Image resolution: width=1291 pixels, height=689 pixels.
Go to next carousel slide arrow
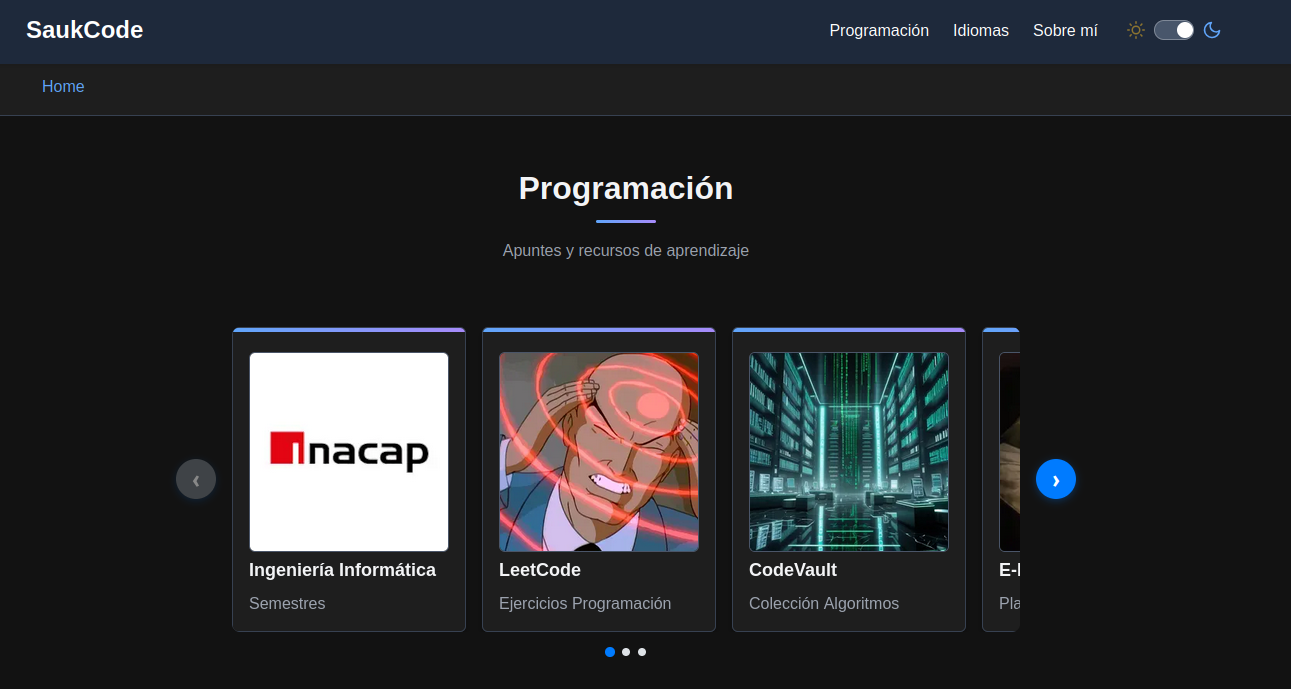click(1056, 479)
